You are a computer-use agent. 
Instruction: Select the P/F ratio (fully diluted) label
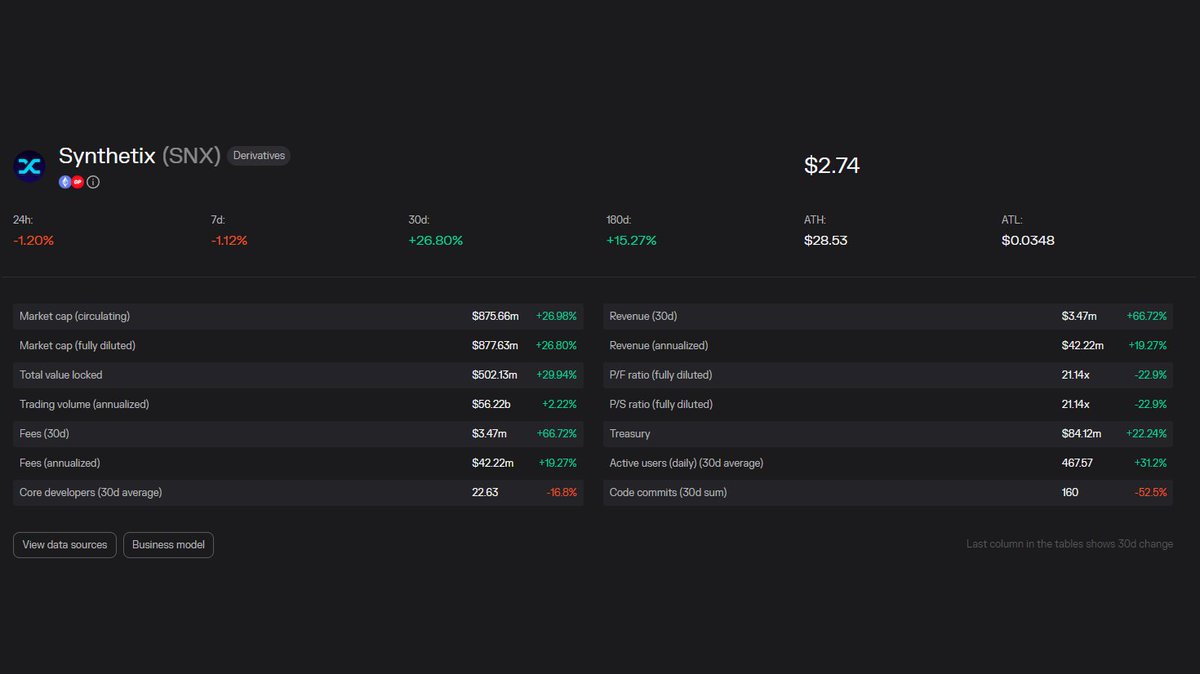[661, 375]
